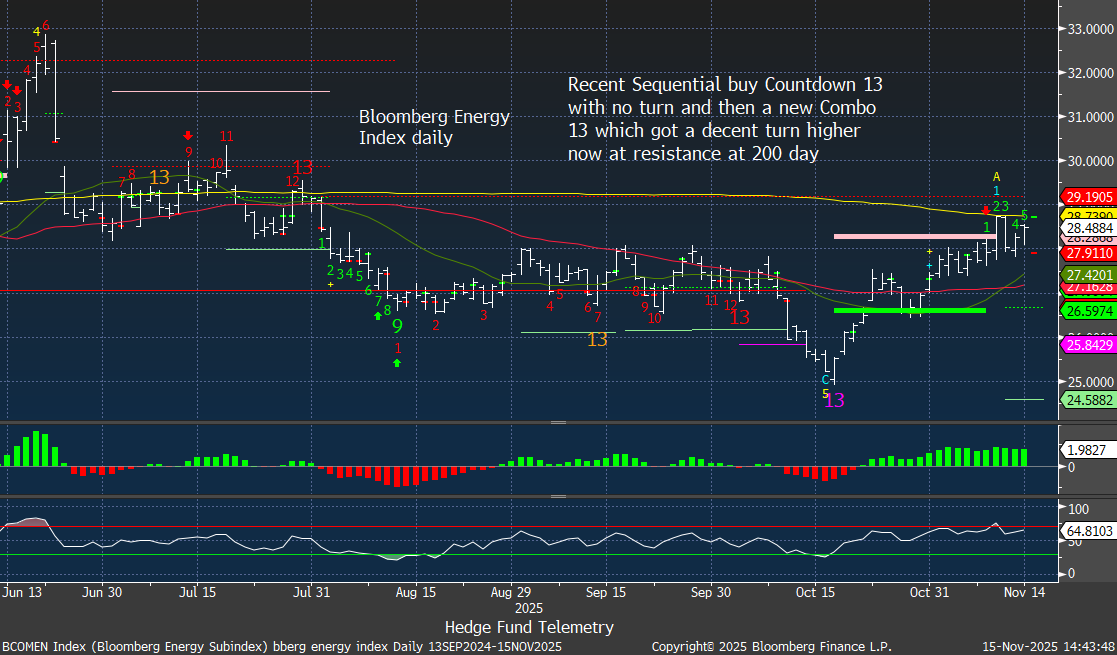The width and height of the screenshot is (1117, 655).
Task: Click the Recent Sequential buy Countdown text note
Action: click(724, 118)
